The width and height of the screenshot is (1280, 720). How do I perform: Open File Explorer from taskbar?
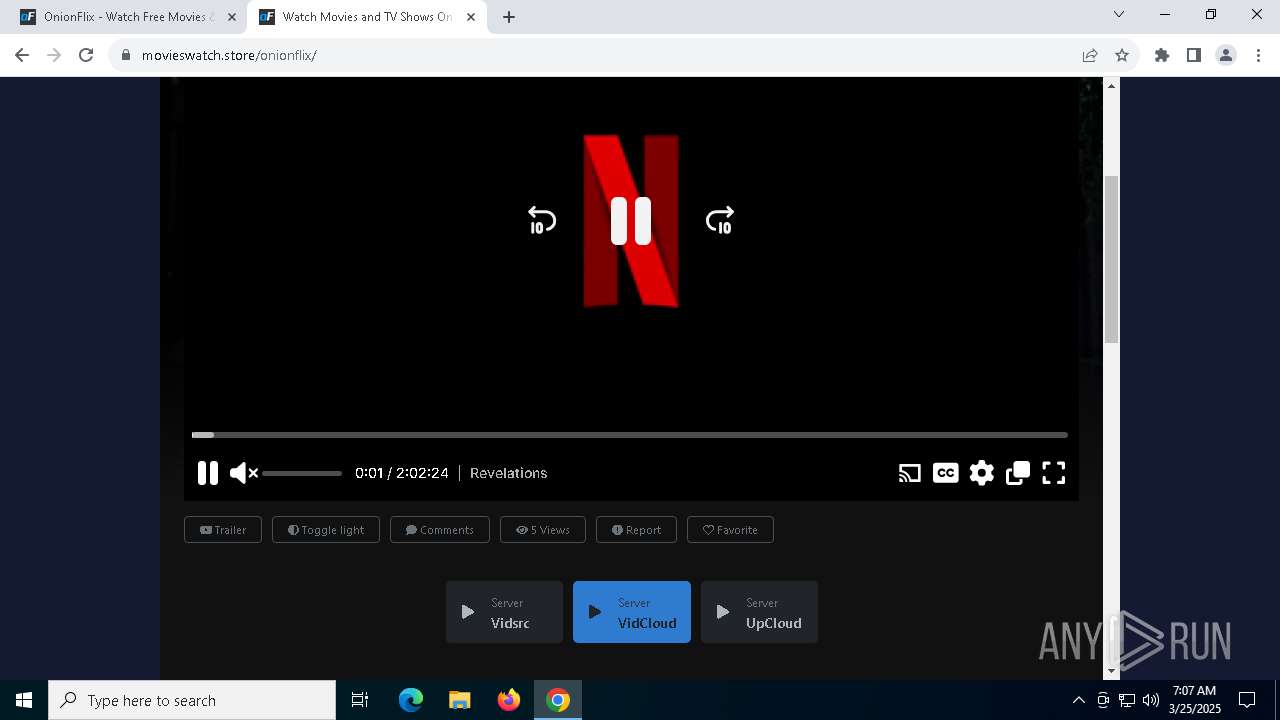pyautogui.click(x=460, y=700)
